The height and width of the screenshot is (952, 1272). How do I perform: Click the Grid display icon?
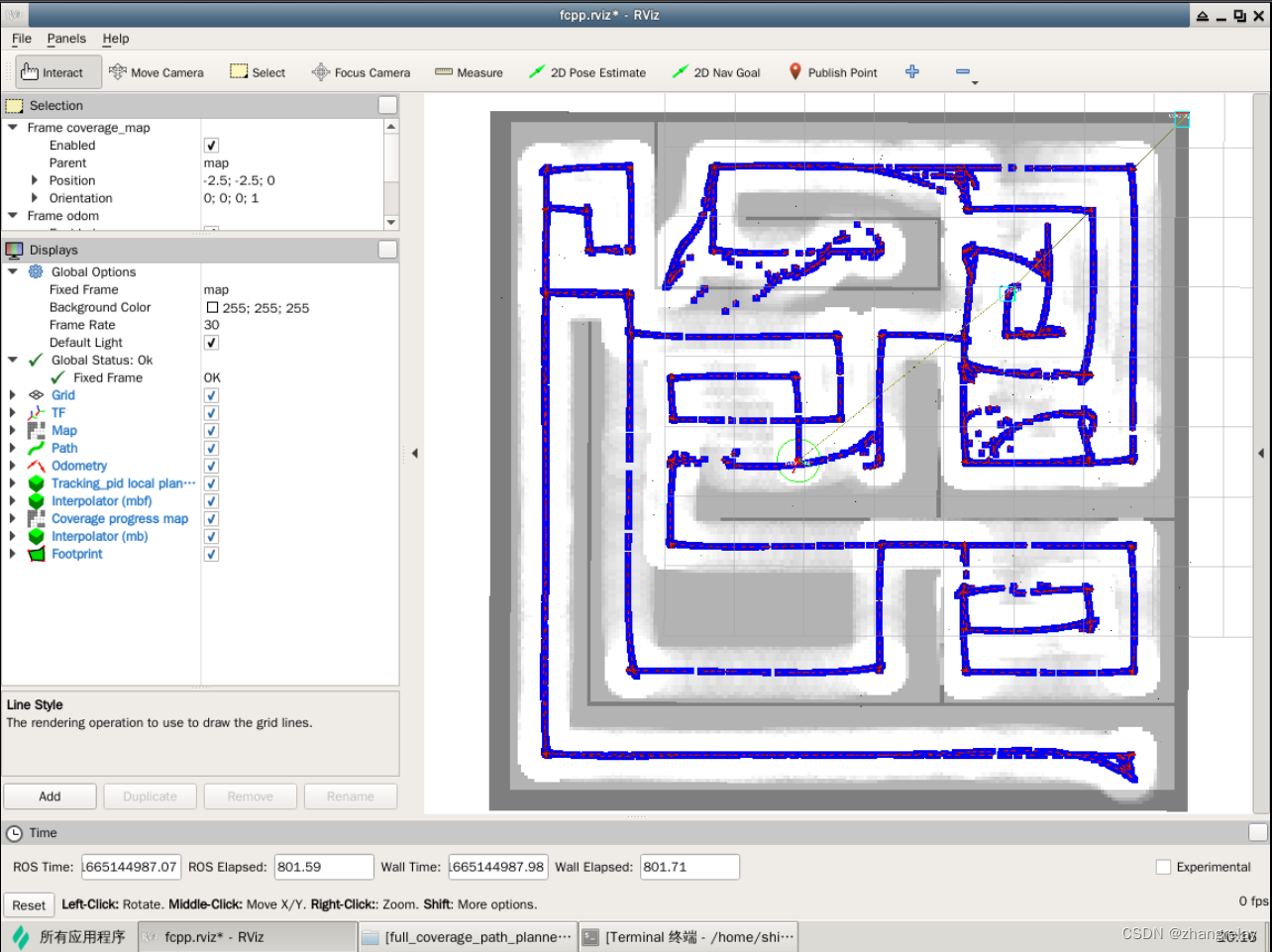pos(36,395)
